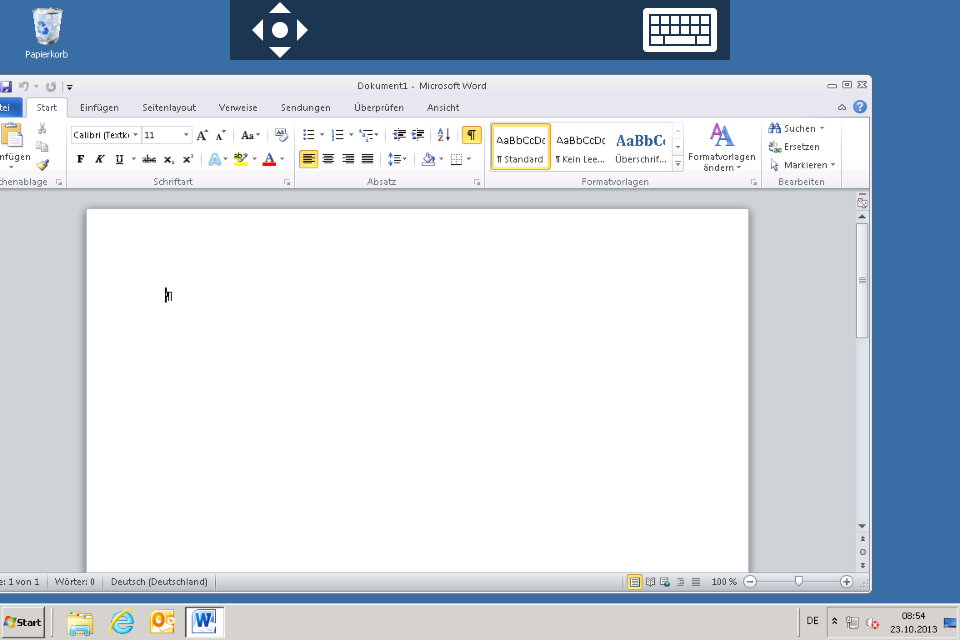The width and height of the screenshot is (960, 640).
Task: Open Internet Explorer from the taskbar
Action: click(x=122, y=622)
